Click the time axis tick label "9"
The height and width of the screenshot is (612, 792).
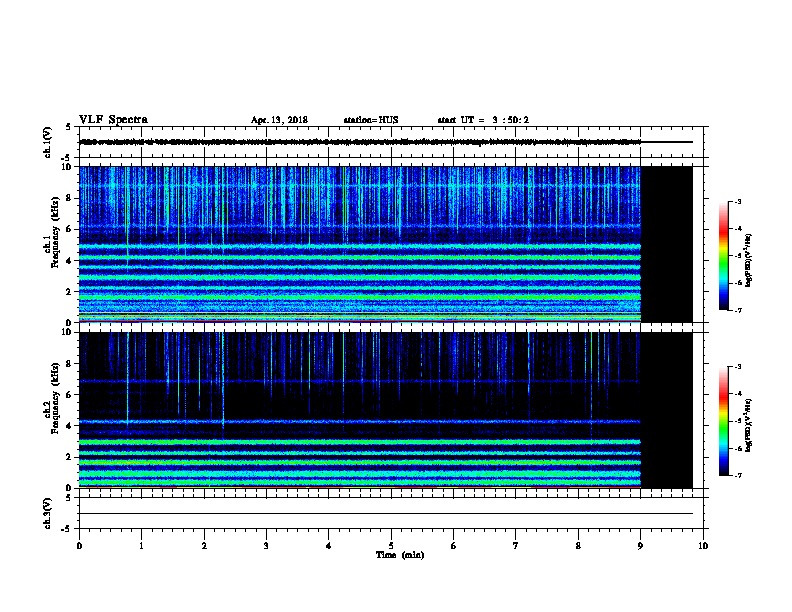coord(640,546)
